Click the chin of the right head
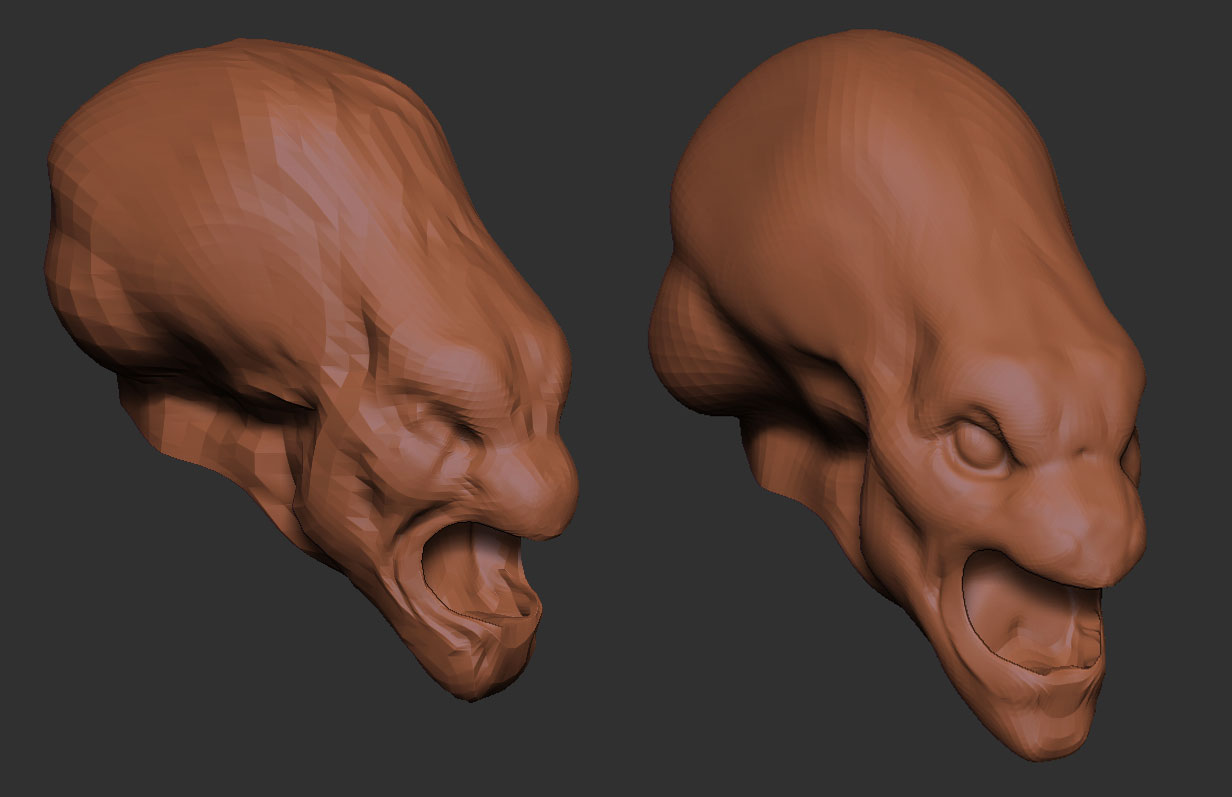 point(1040,735)
